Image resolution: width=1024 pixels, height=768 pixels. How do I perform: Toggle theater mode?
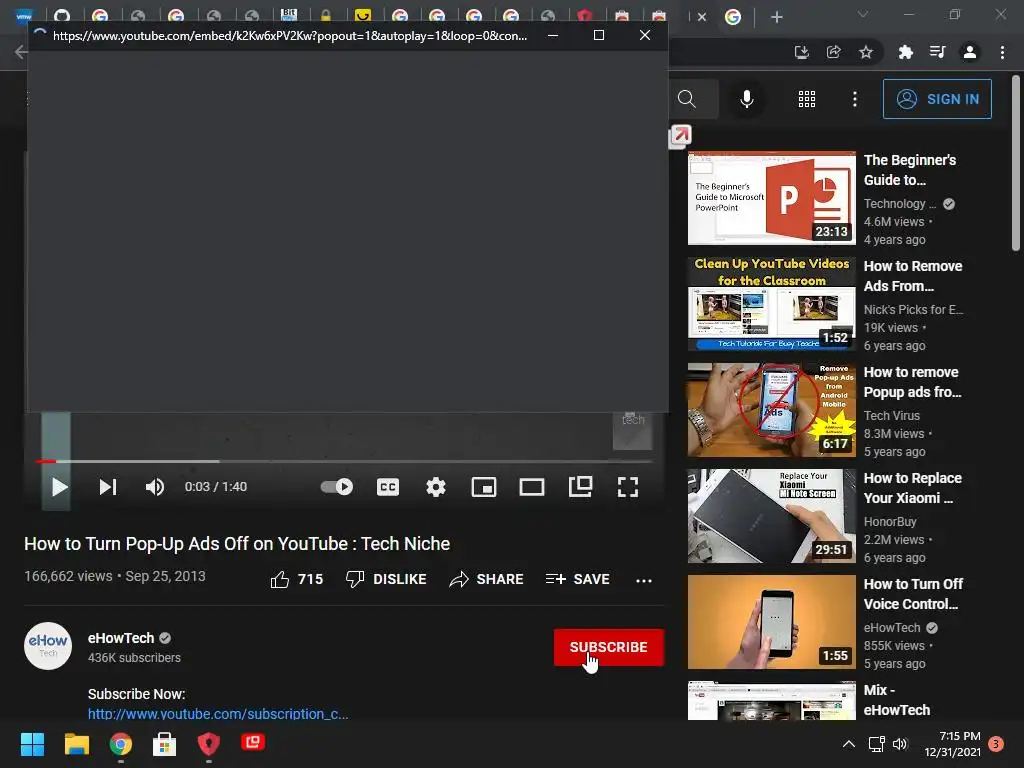(x=532, y=487)
